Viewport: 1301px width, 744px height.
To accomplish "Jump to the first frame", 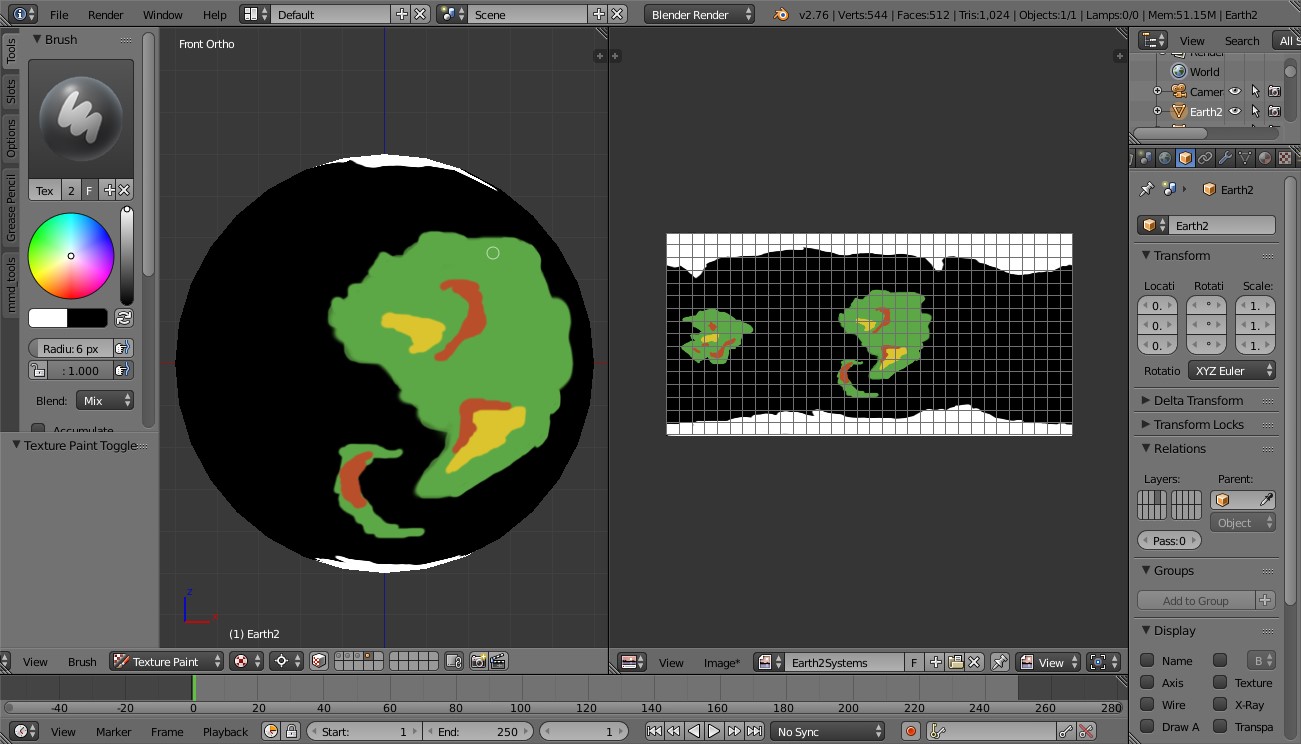I will (x=654, y=731).
